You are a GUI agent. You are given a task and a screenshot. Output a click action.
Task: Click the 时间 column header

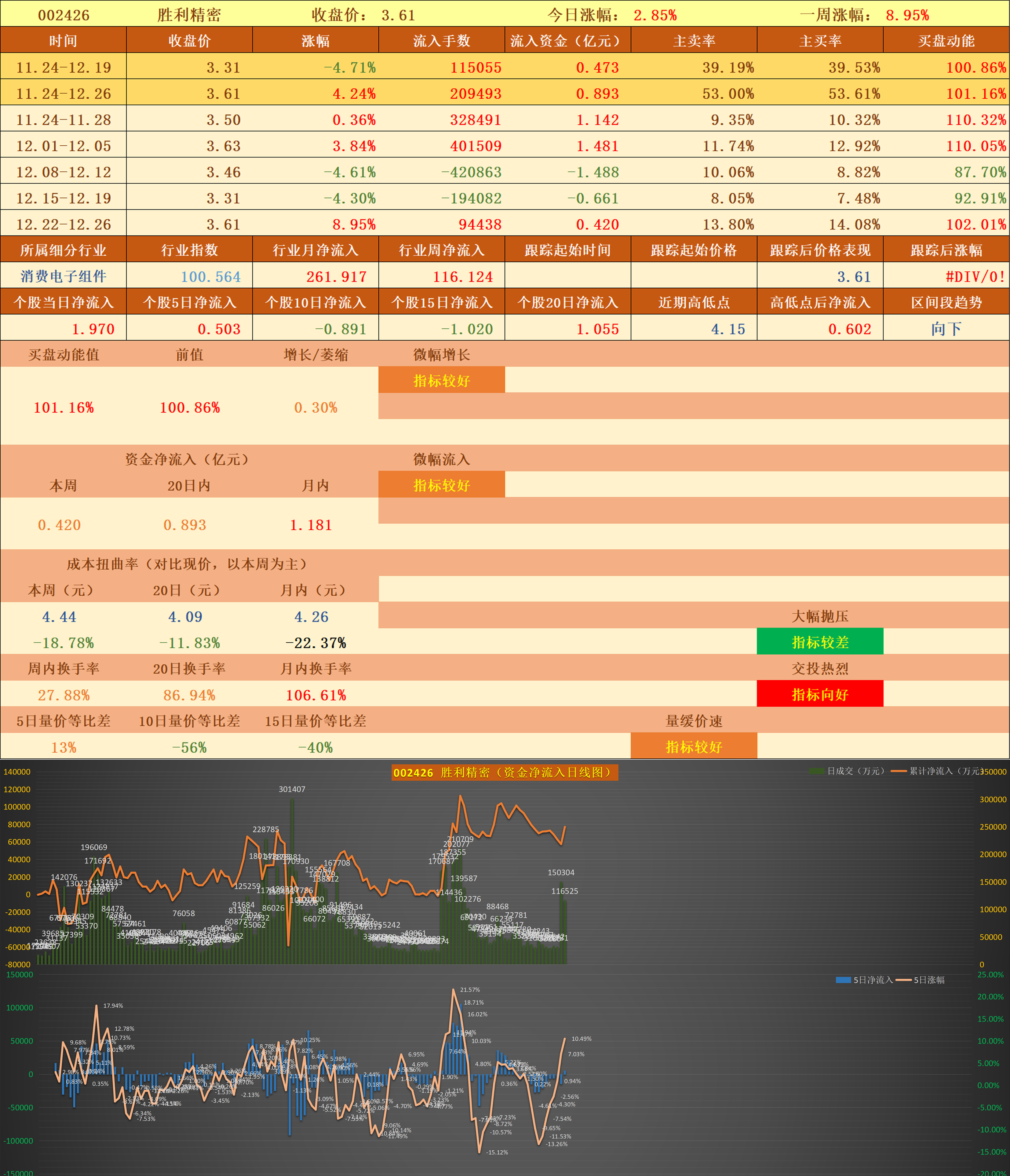point(63,41)
